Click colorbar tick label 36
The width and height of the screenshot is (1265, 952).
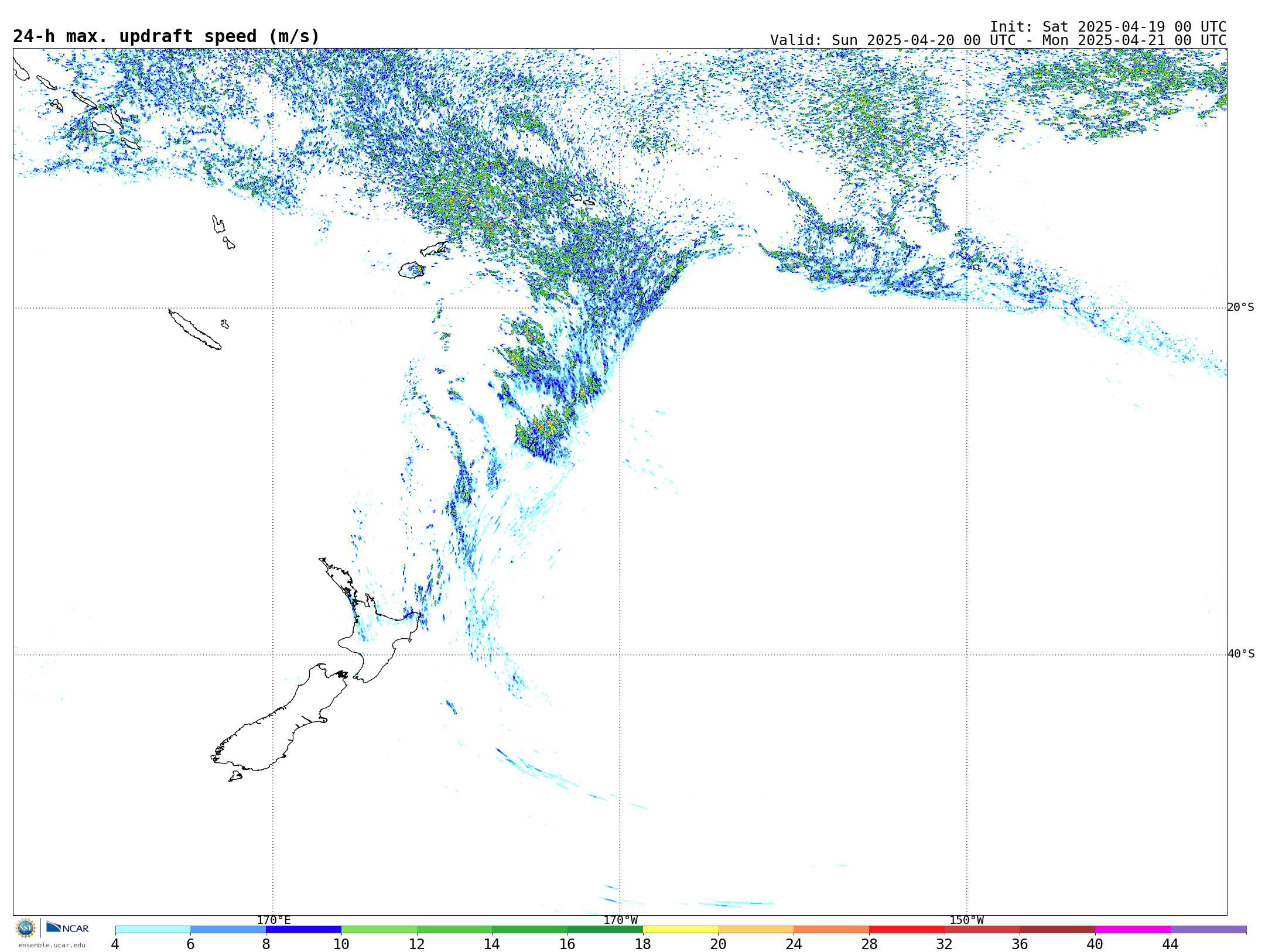1020,944
